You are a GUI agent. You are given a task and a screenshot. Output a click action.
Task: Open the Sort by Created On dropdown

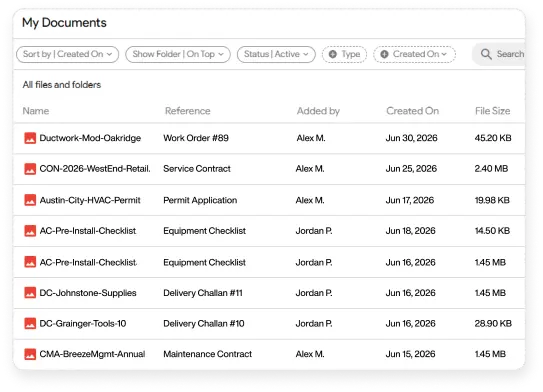point(68,54)
